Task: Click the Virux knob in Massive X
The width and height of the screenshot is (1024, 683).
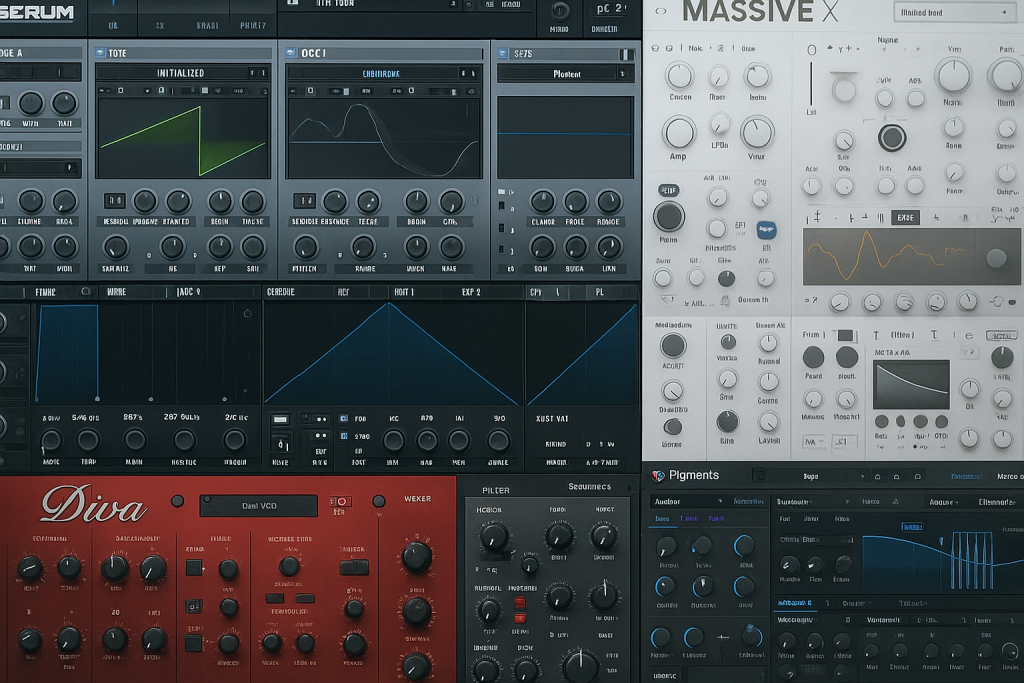Action: 757,133
